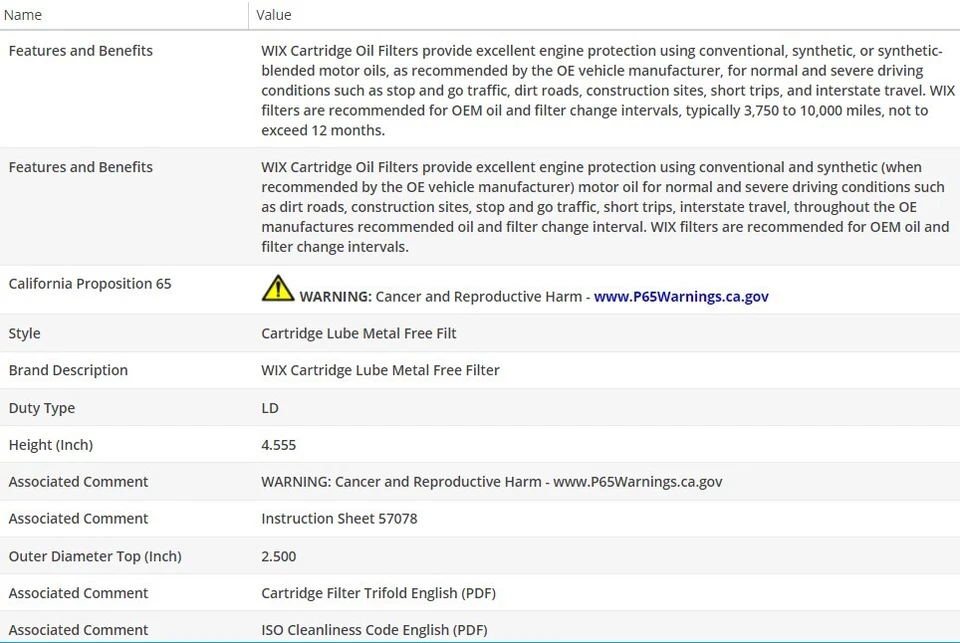Click ISO Cleanliness Code English (PDF) value
This screenshot has width=960, height=643.
pyautogui.click(x=374, y=630)
